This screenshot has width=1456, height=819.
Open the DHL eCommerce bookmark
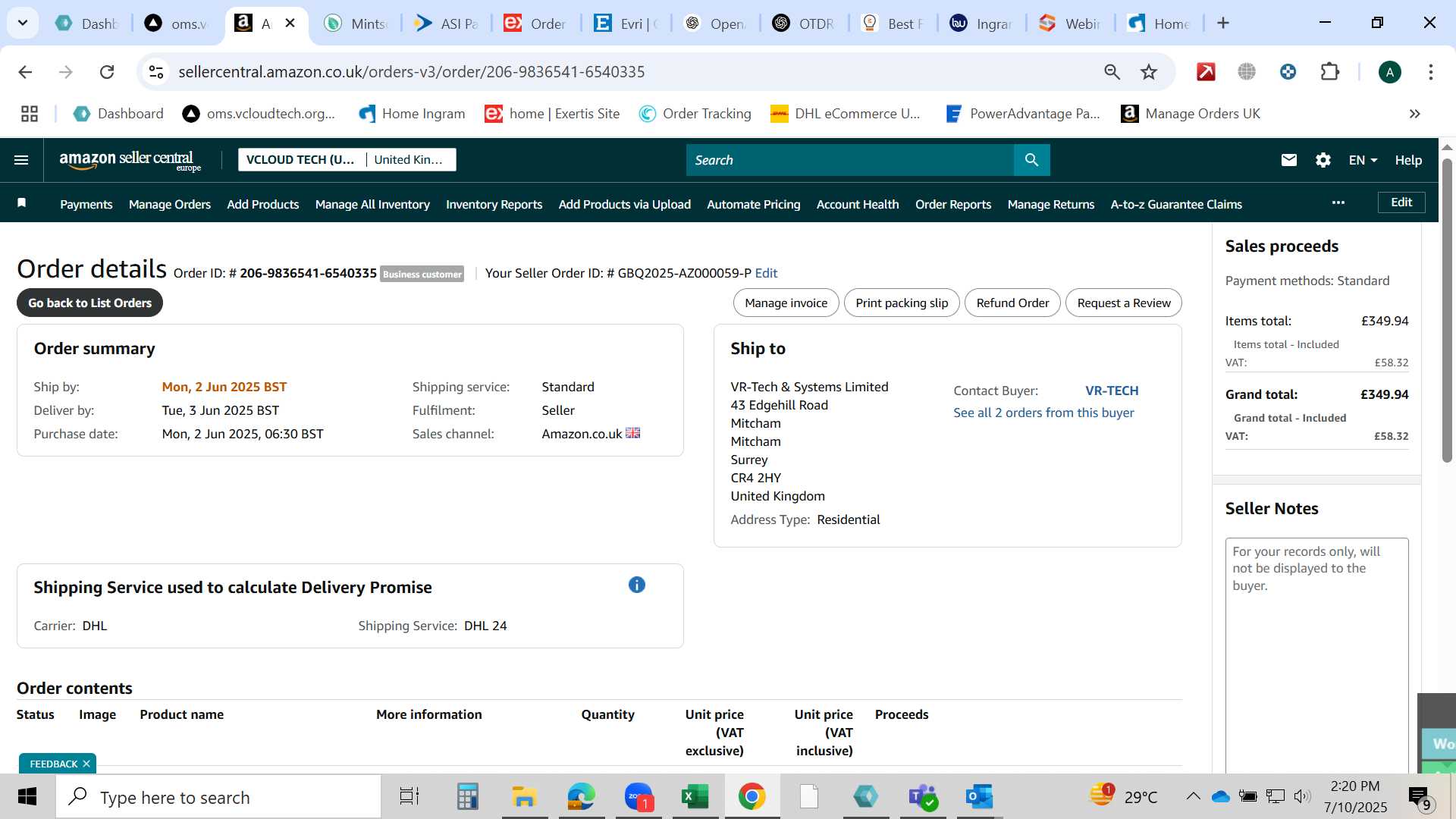(845, 114)
